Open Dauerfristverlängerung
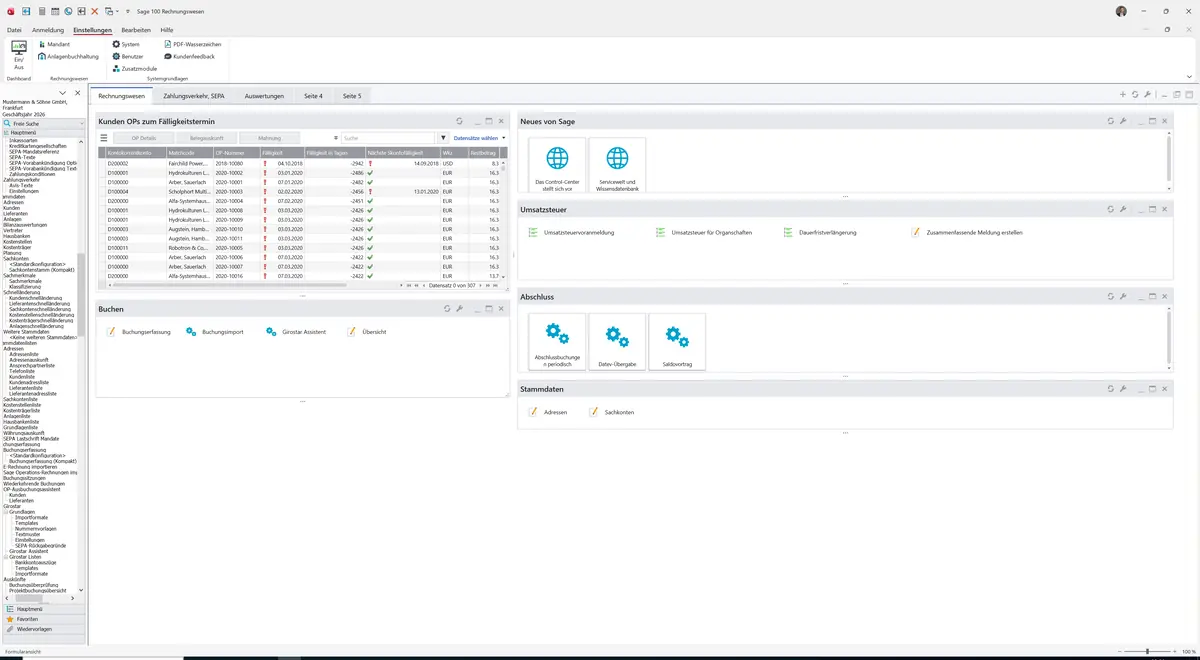The image size is (1200, 660). pyautogui.click(x=820, y=232)
